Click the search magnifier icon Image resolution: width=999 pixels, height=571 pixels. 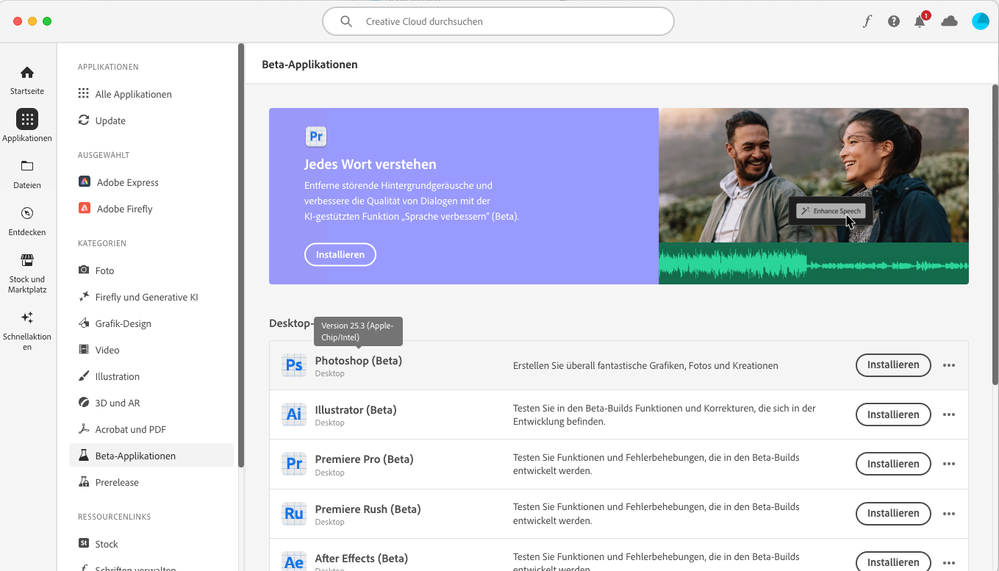346,22
